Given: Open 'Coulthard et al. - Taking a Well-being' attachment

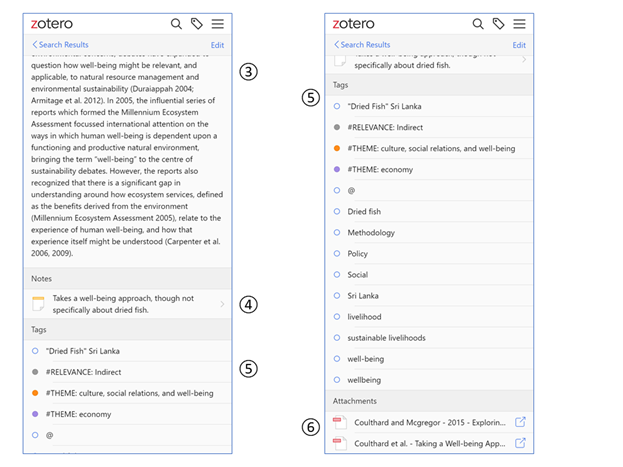Looking at the screenshot, I should 430,444.
